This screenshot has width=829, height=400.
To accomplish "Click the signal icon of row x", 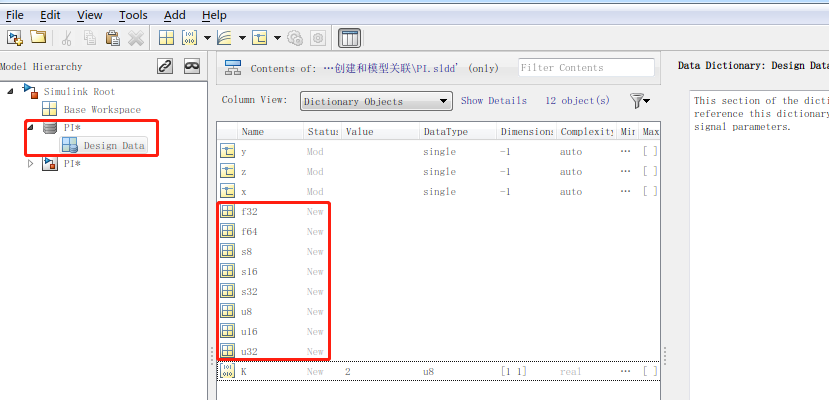I will (227, 191).
